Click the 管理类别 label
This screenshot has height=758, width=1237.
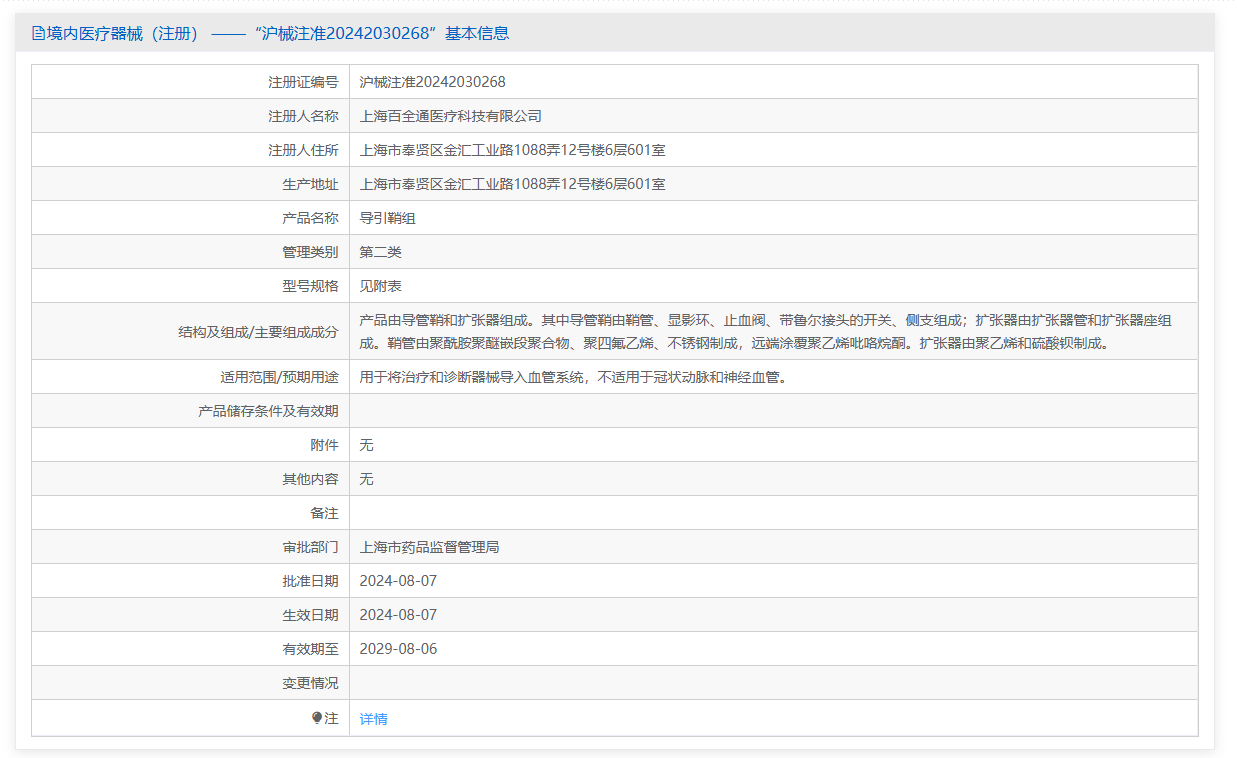click(x=310, y=252)
